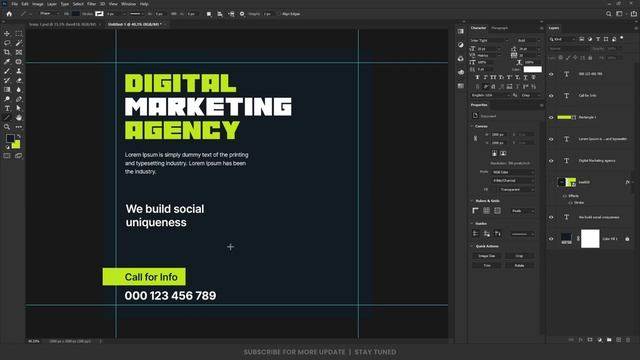640x360 pixels.
Task: Hide the 'Call for Info' text layer
Action: (x=551, y=96)
